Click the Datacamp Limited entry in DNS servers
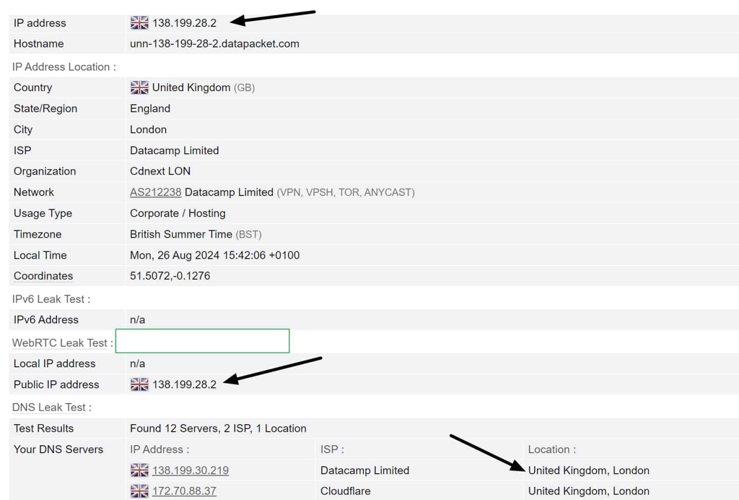 (x=364, y=471)
